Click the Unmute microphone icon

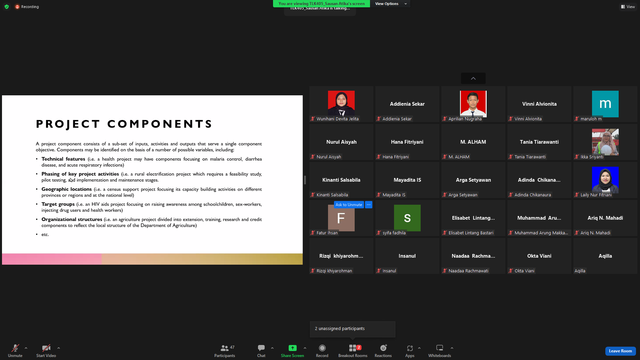click(x=15, y=348)
